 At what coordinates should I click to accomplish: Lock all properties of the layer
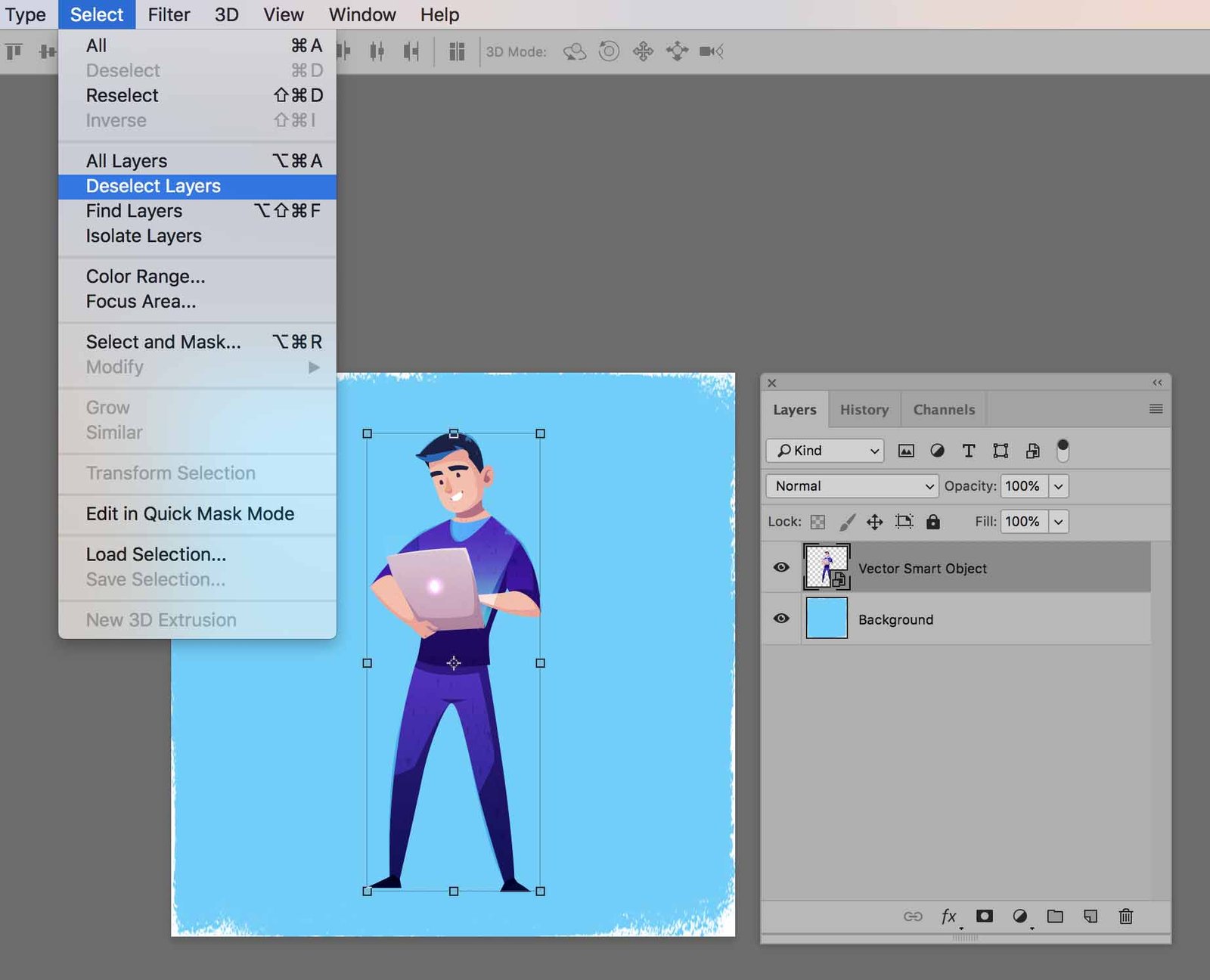[x=934, y=522]
